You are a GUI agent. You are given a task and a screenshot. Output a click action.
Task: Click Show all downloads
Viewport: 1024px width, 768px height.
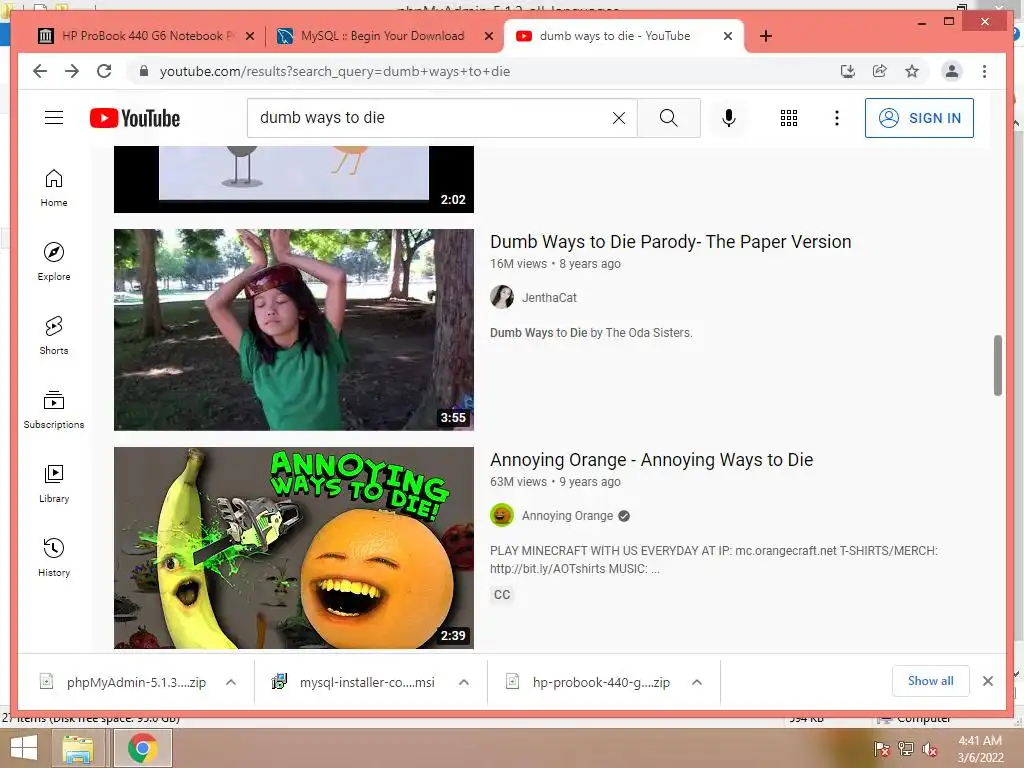[931, 681]
